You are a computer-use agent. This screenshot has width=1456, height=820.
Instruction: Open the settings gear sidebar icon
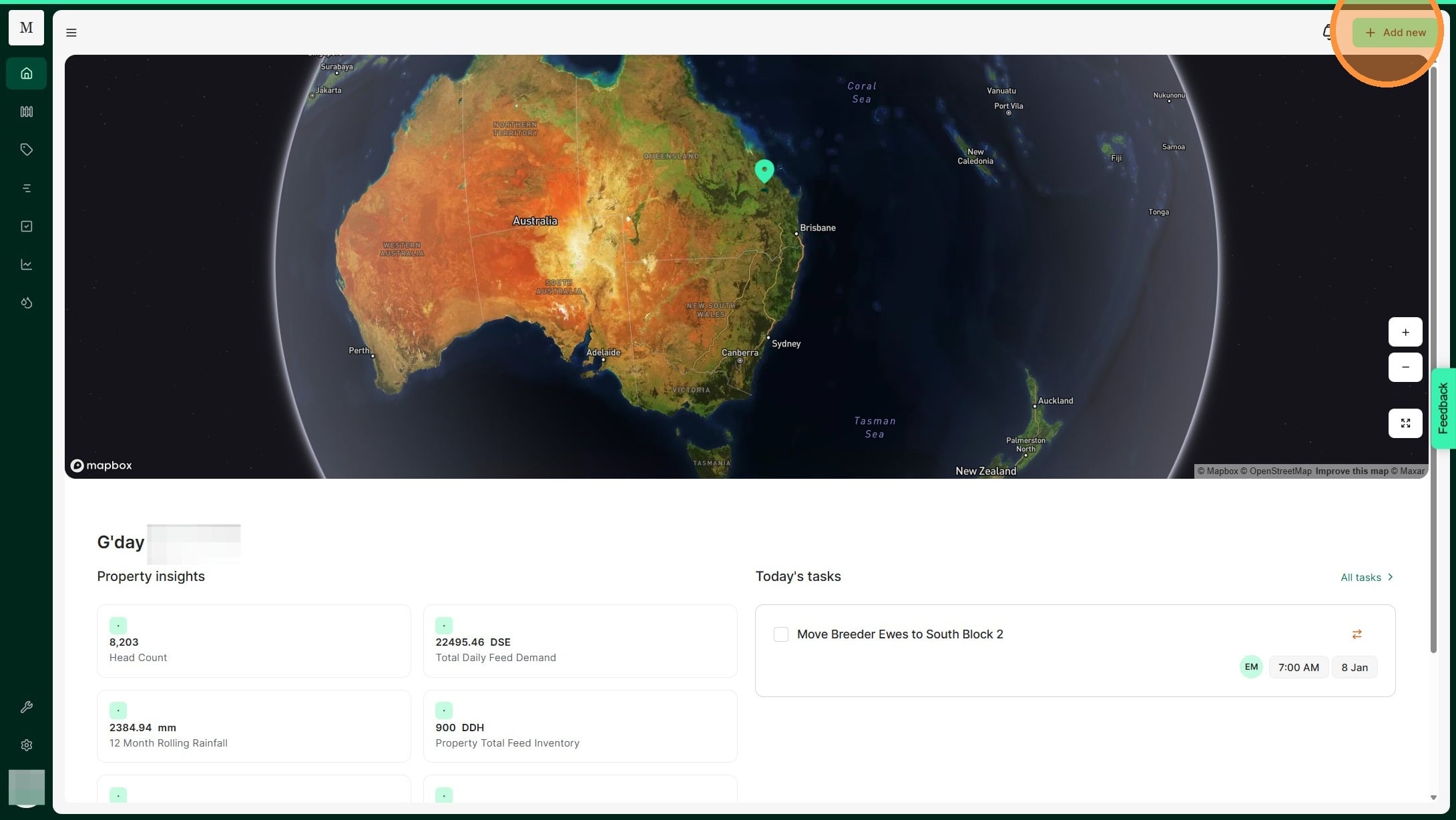(x=26, y=745)
